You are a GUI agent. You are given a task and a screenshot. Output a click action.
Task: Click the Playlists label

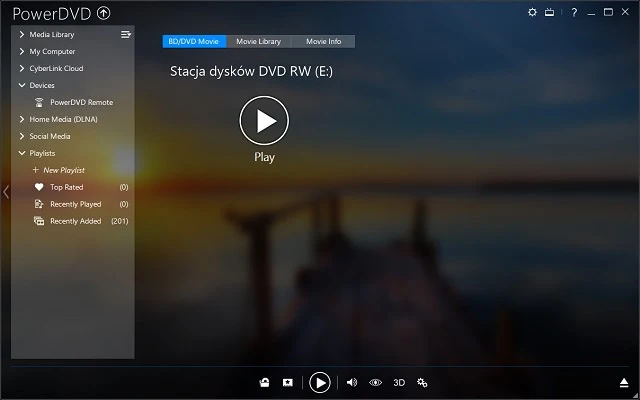(x=42, y=153)
